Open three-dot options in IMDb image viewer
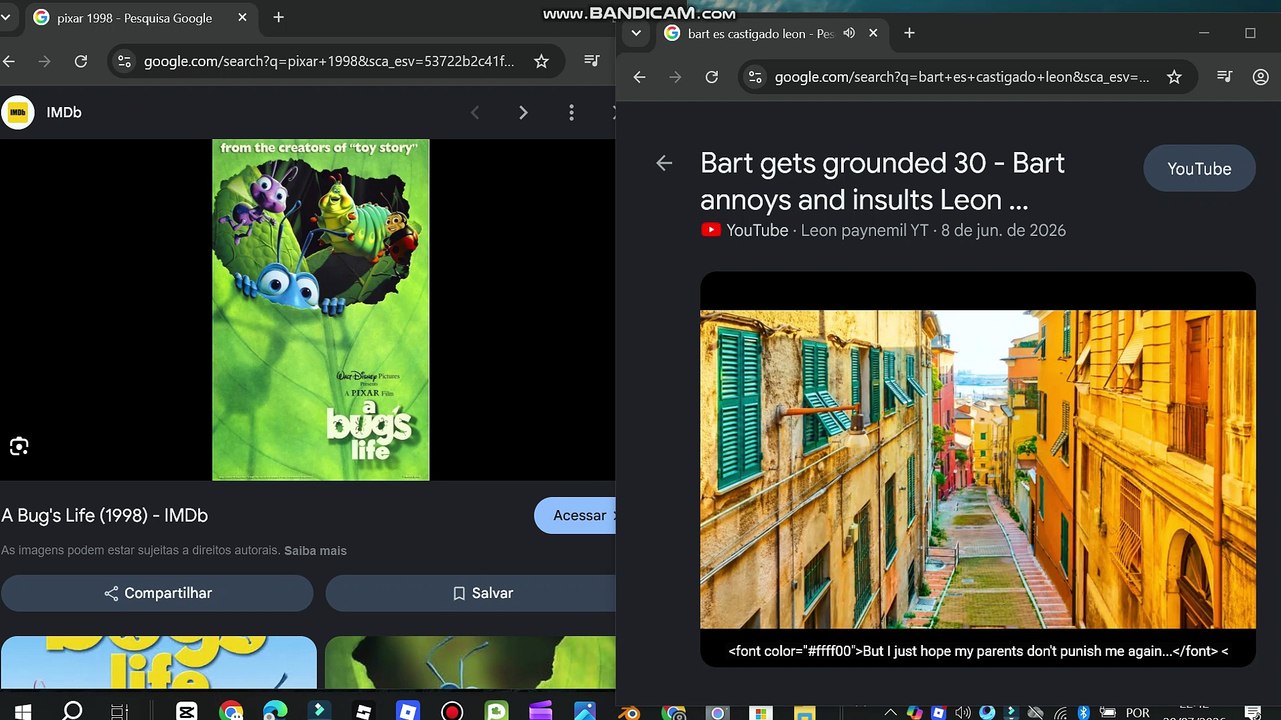Image resolution: width=1281 pixels, height=720 pixels. (571, 113)
